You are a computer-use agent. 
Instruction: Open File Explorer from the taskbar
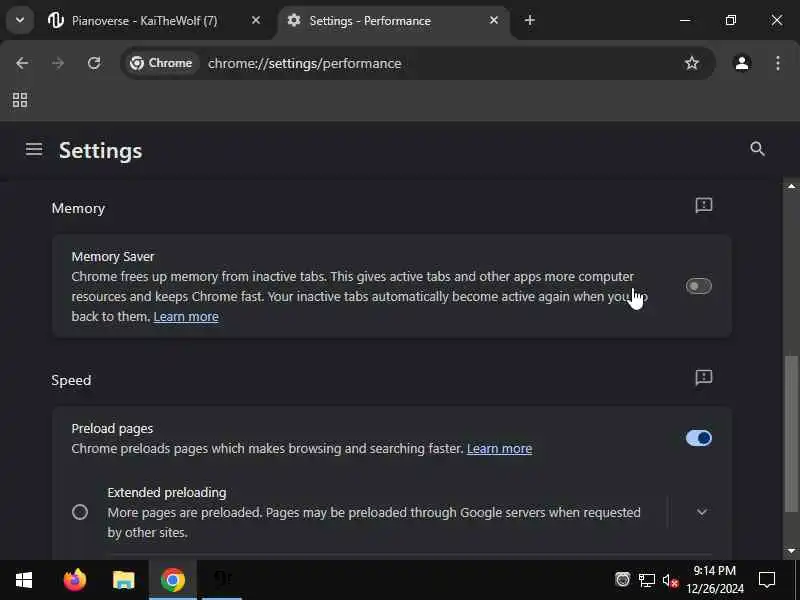pos(123,580)
